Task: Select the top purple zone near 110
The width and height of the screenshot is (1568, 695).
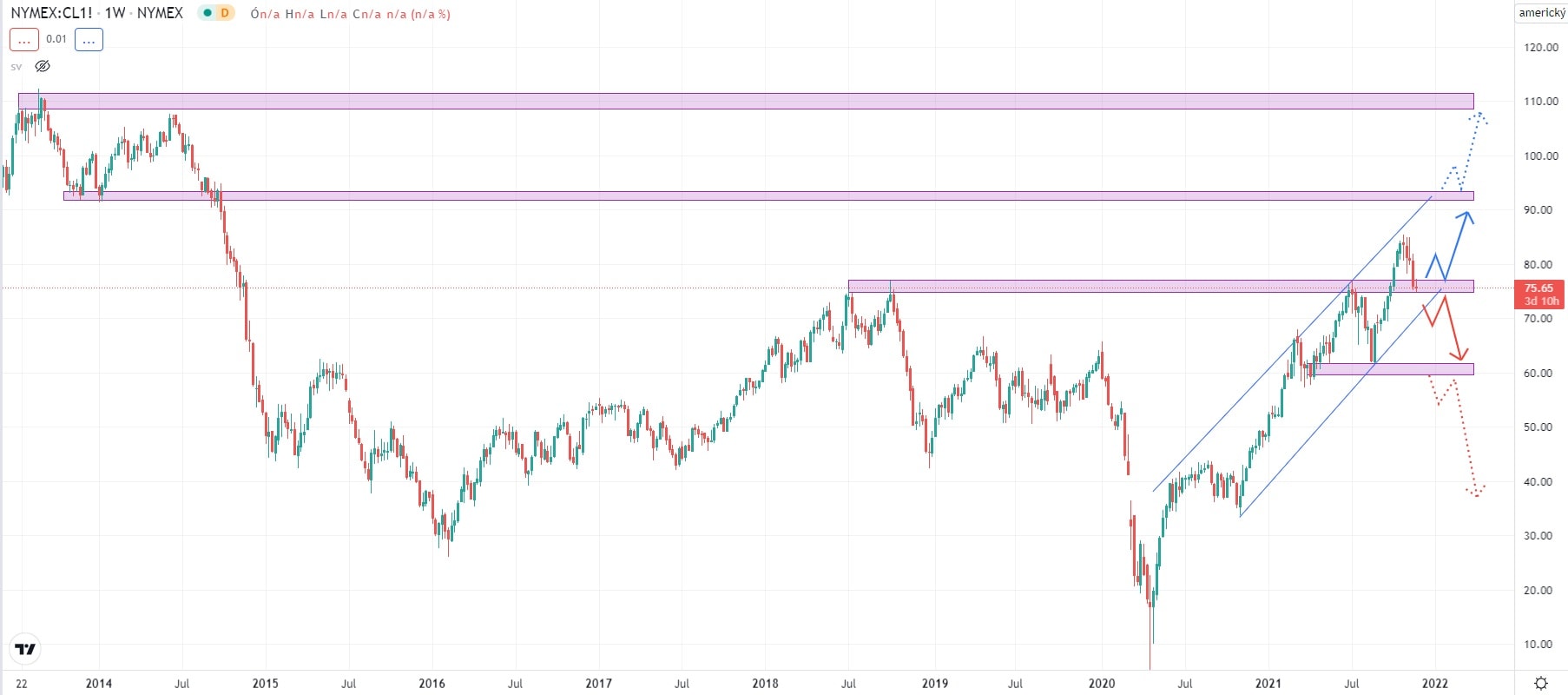Action: [745, 101]
